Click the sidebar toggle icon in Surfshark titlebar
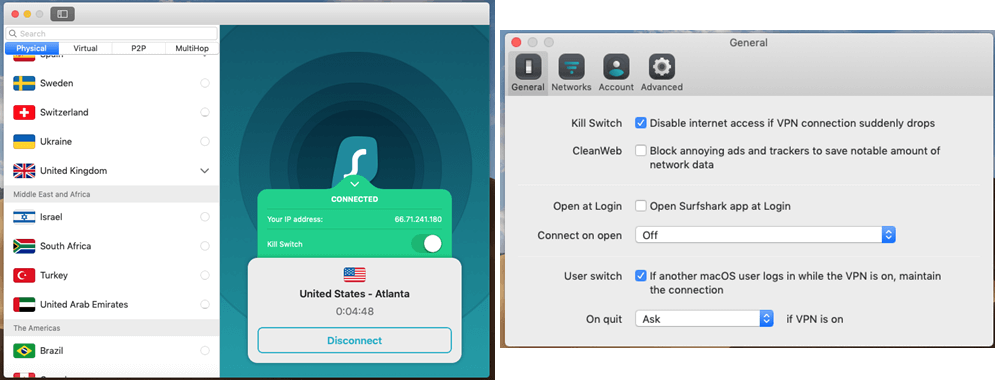Viewport: 995px width, 380px height. click(x=62, y=13)
